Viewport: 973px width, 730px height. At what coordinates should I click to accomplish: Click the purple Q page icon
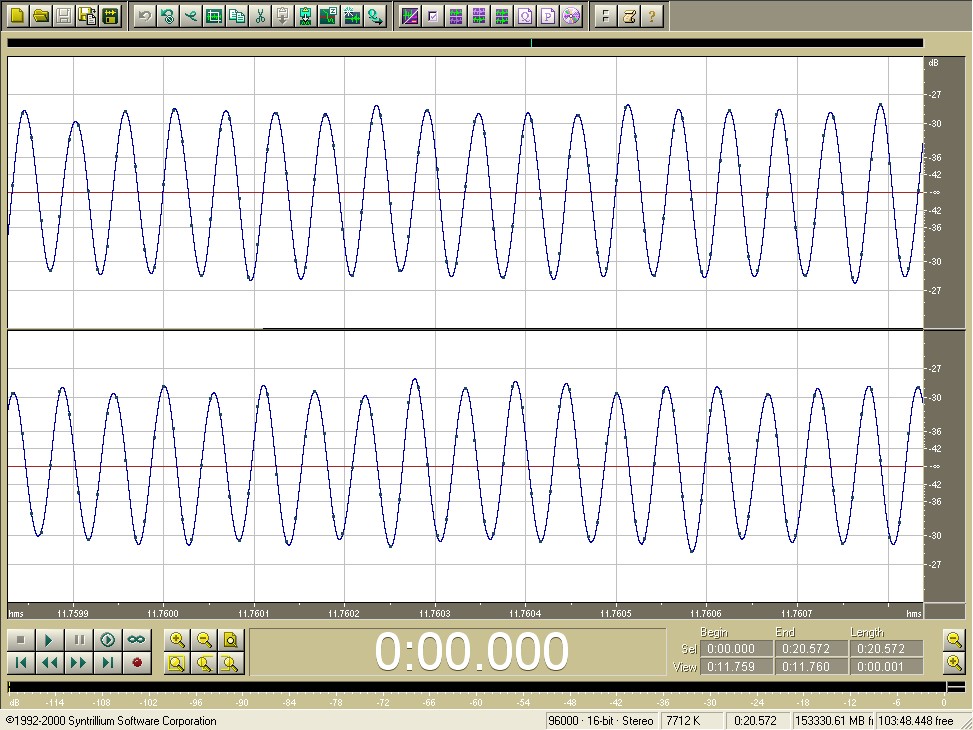[525, 16]
